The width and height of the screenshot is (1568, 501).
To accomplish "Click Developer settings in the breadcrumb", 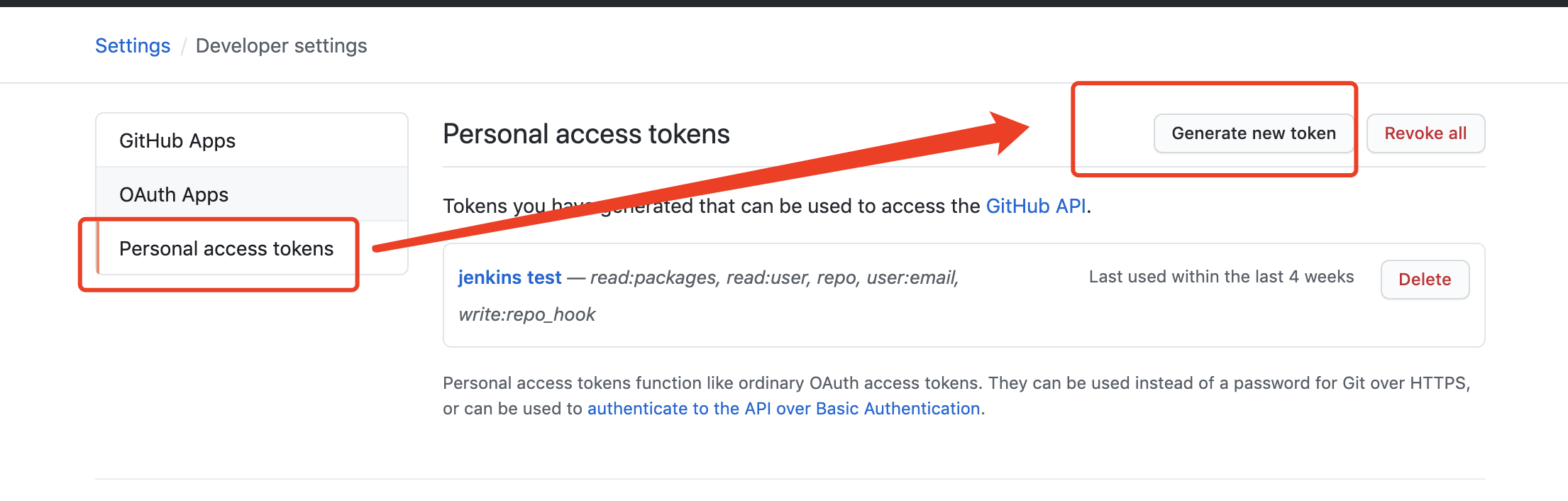I will pos(281,45).
